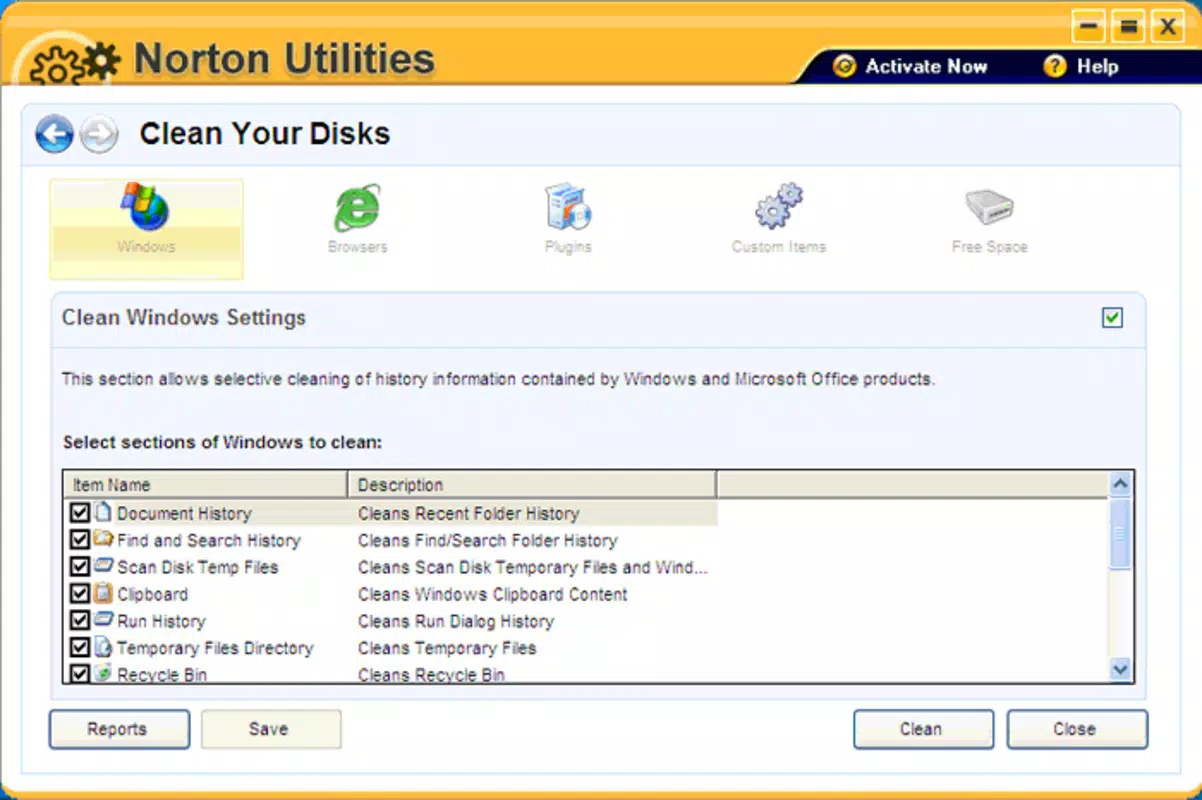Toggle the Recycle Bin checkbox
The width and height of the screenshot is (1202, 800).
point(80,674)
